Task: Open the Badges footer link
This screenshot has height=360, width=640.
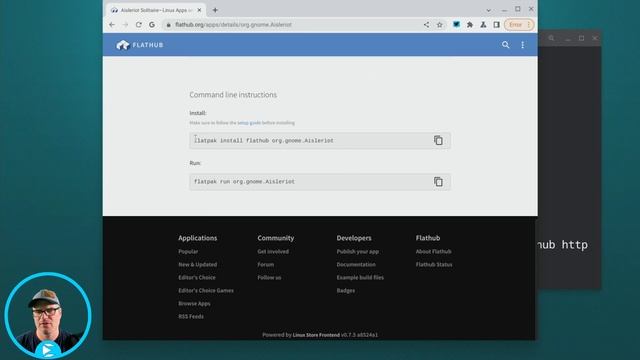Action: (x=346, y=291)
